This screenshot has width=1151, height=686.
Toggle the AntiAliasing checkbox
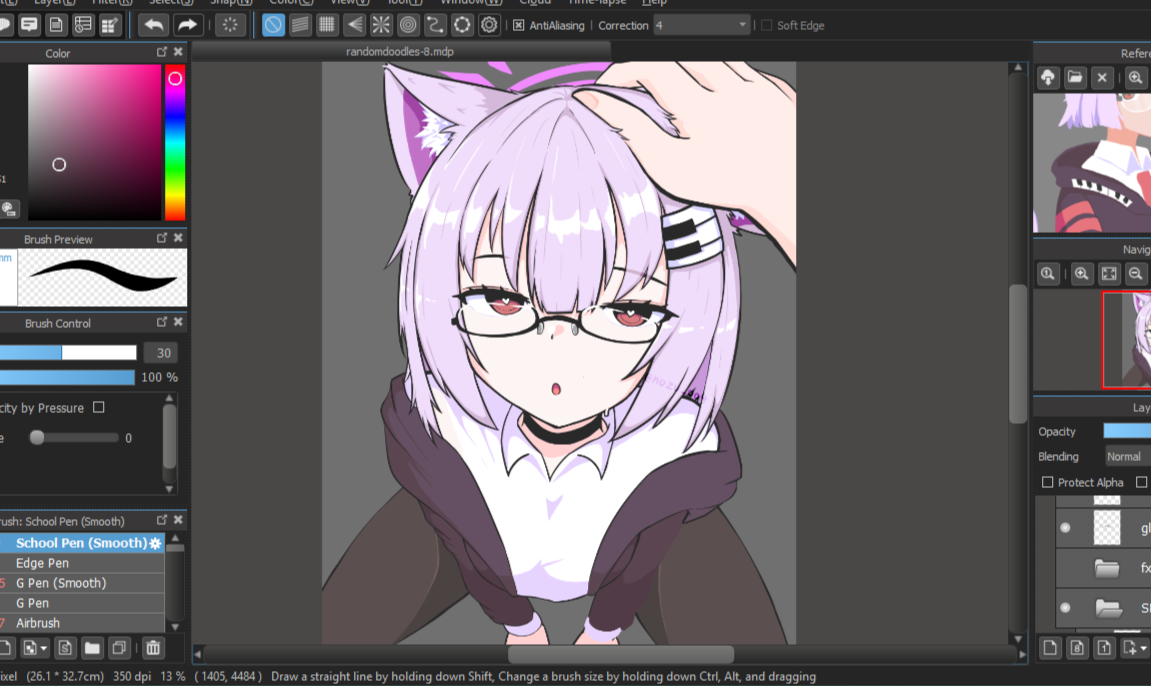click(519, 25)
